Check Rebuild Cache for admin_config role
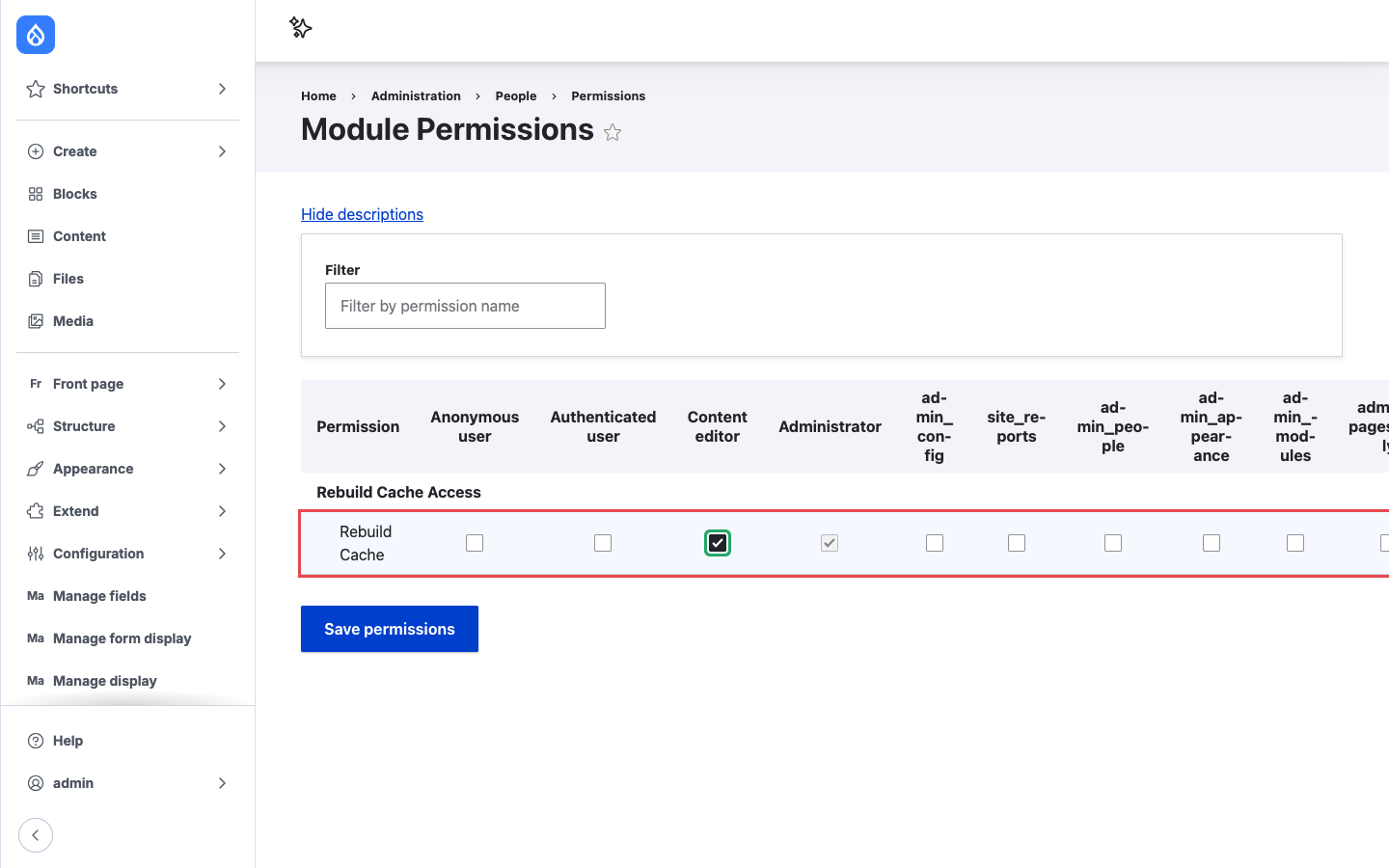1389x868 pixels. pyautogui.click(x=935, y=543)
